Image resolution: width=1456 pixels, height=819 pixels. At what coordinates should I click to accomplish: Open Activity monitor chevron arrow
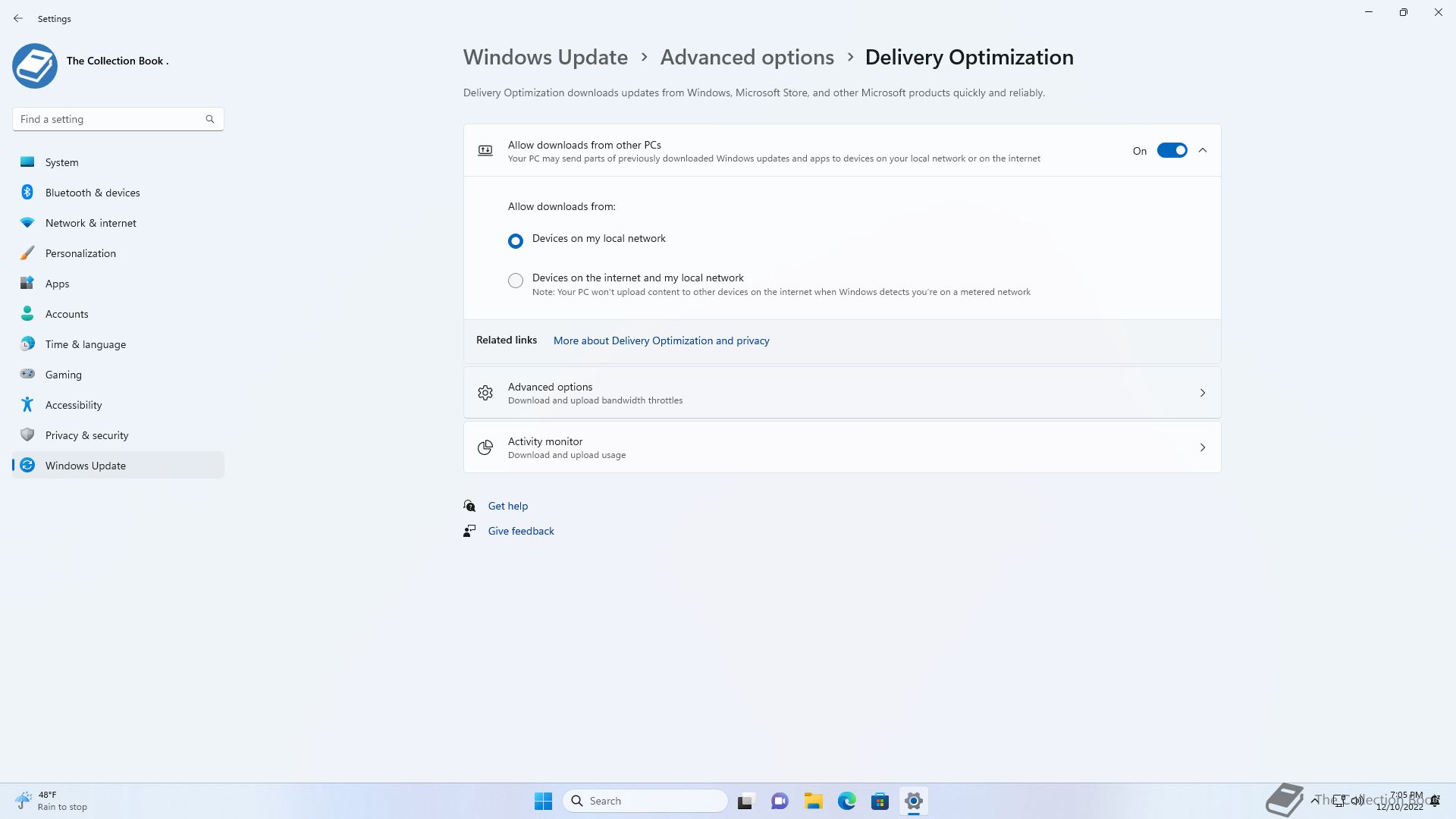point(1203,447)
